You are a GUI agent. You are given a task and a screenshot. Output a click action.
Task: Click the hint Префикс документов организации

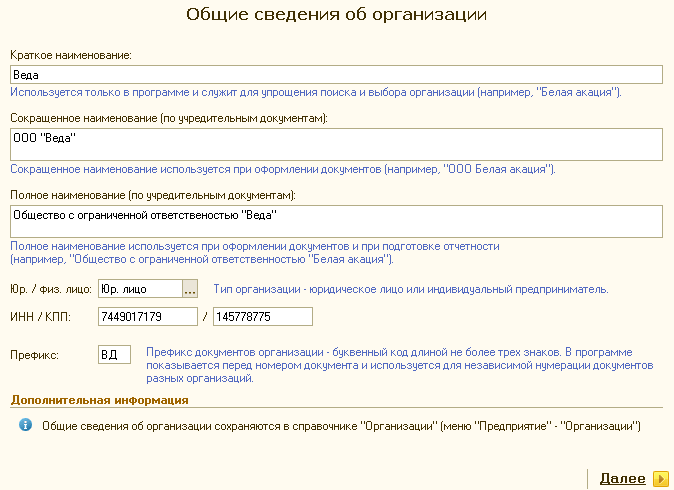click(400, 365)
